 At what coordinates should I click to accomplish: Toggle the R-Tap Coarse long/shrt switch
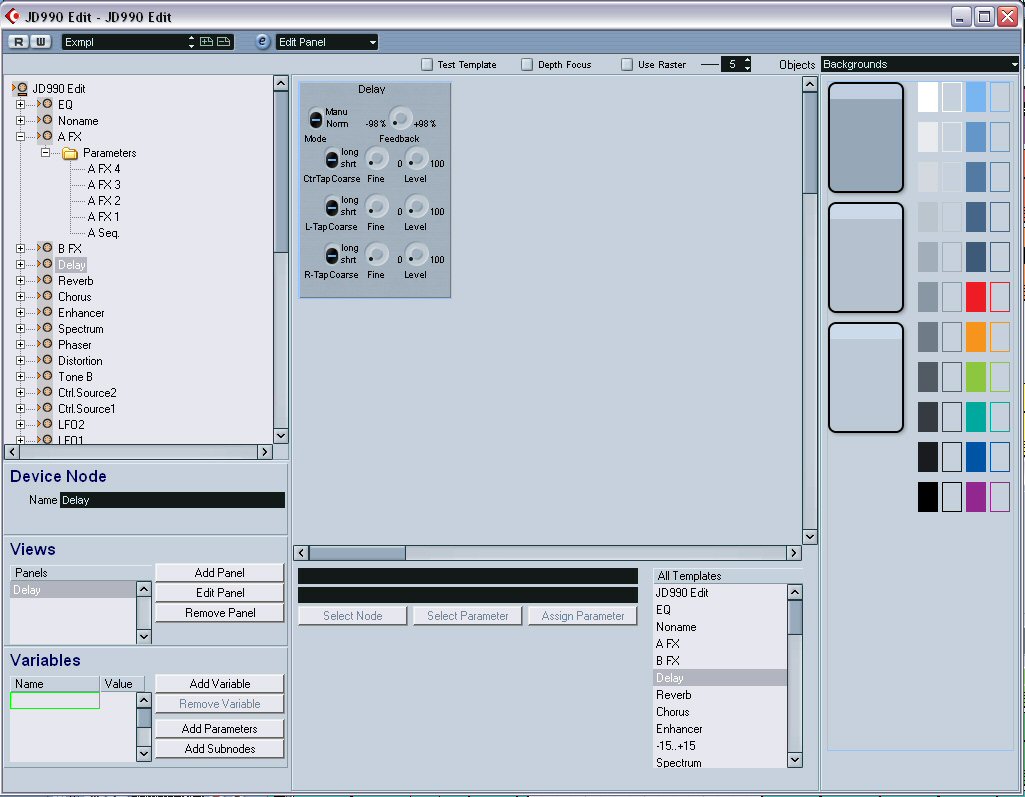click(x=332, y=255)
